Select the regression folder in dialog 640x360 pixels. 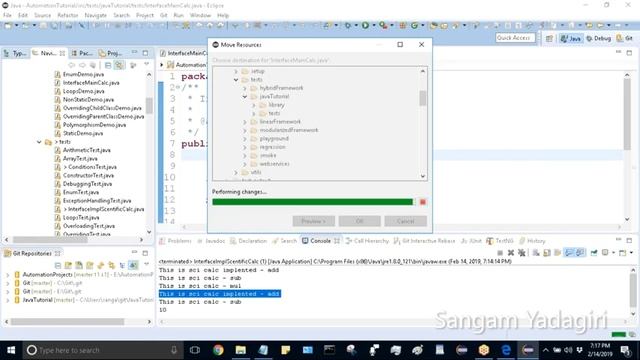click(x=272, y=147)
